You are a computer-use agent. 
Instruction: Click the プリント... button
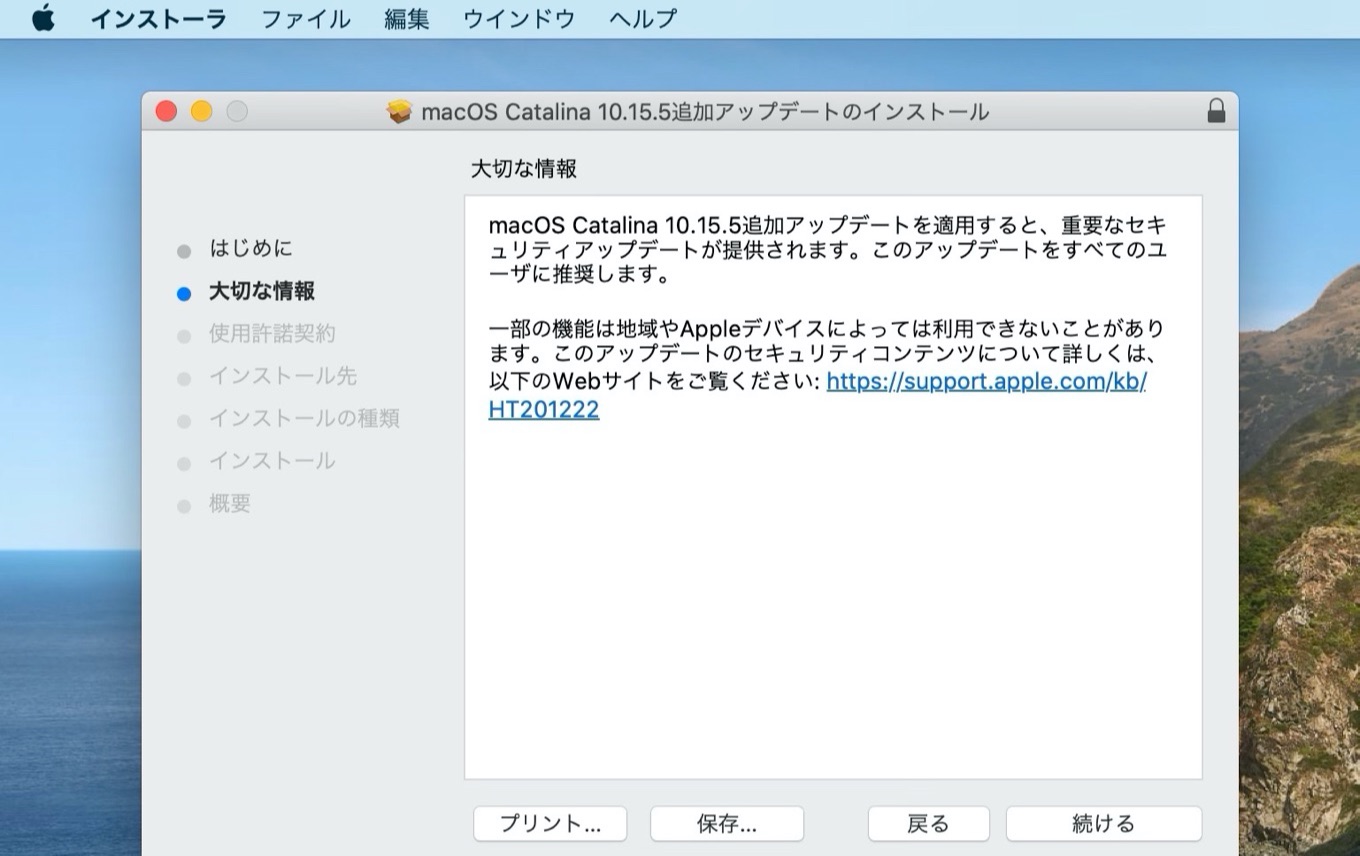[550, 824]
